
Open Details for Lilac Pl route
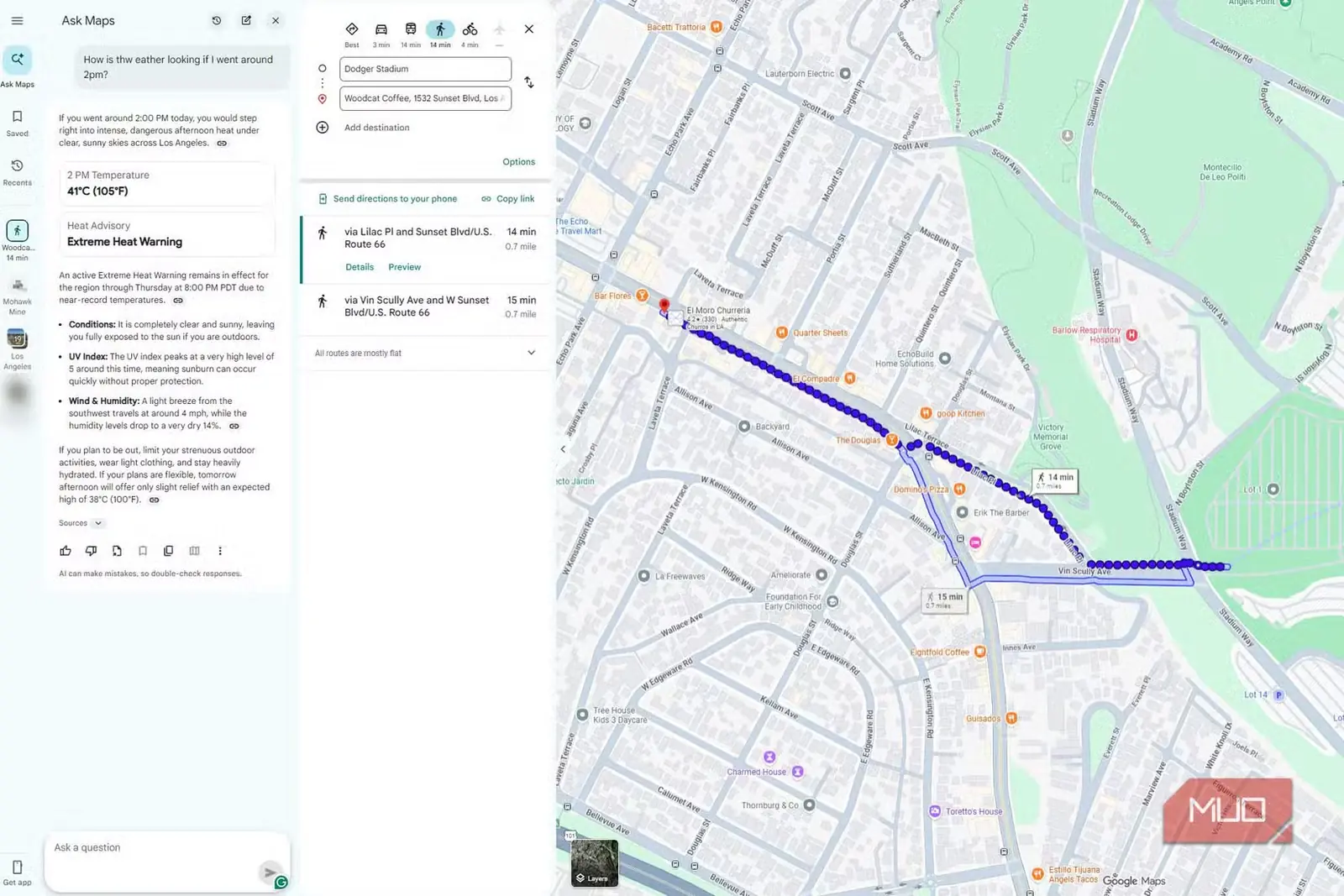[x=360, y=267]
